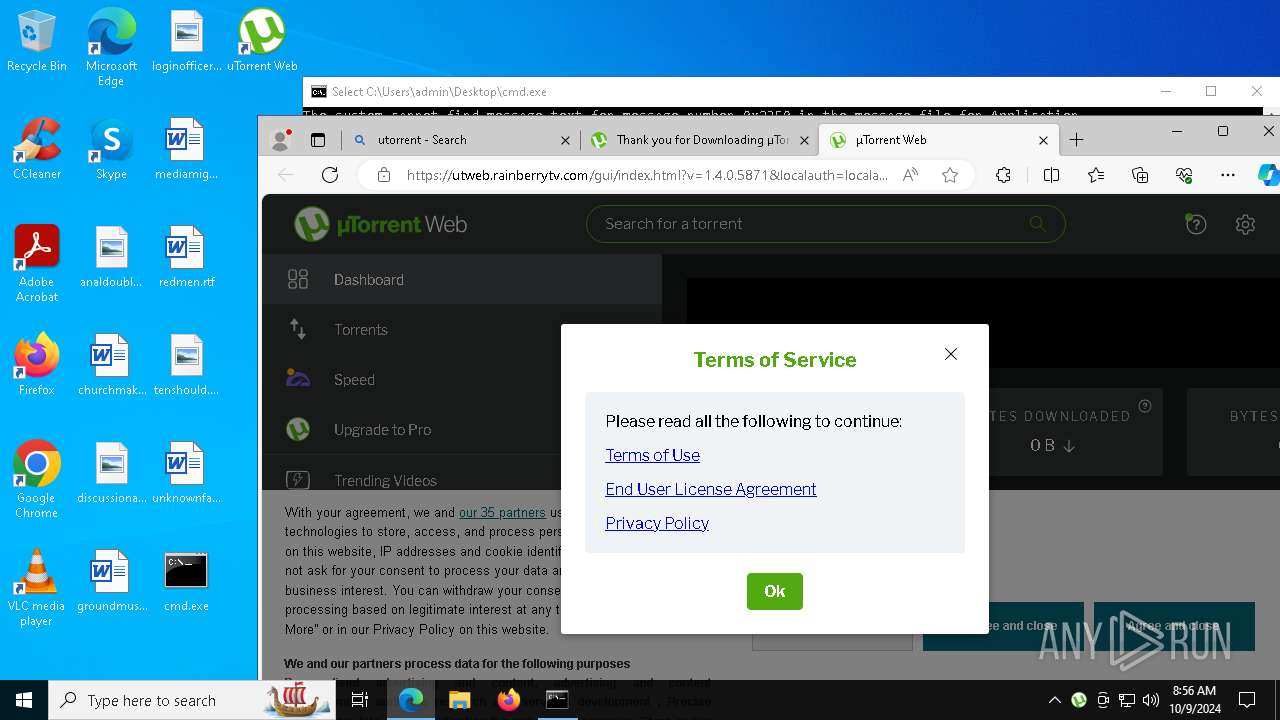Toggle Edge split screen icon
This screenshot has width=1280, height=720.
tap(1051, 175)
